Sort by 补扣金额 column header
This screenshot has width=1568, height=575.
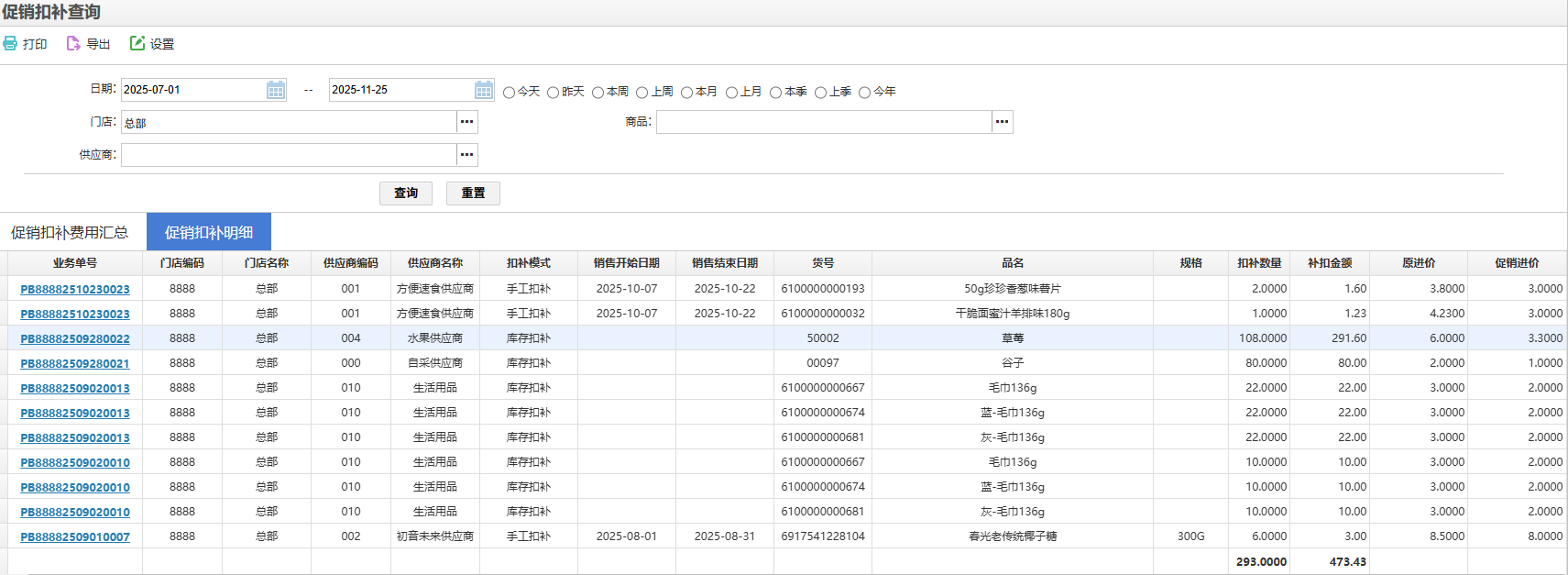click(1330, 263)
